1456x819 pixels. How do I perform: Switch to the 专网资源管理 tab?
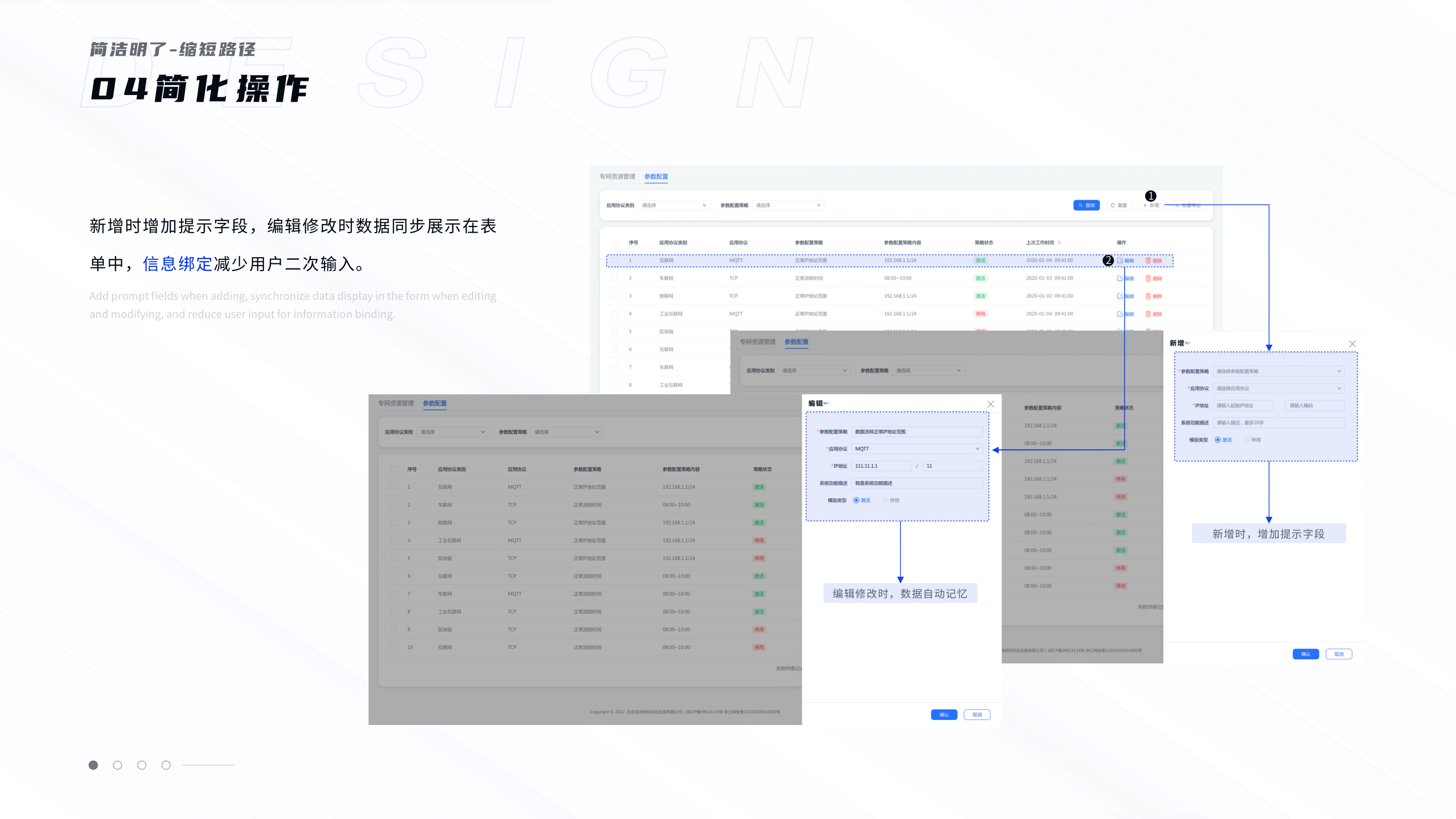[618, 177]
